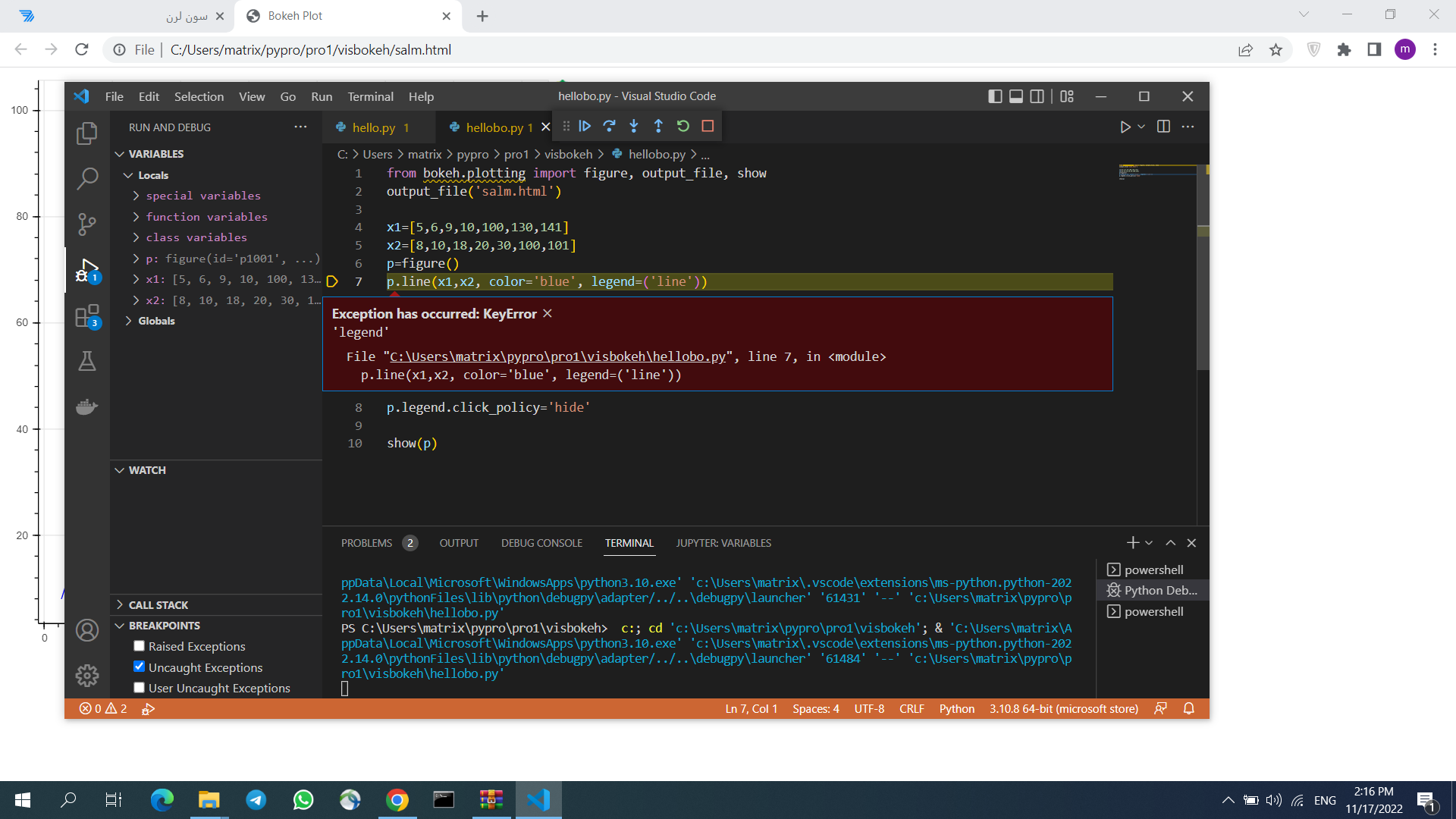1456x819 pixels.
Task: Open the Terminal menu
Action: 370,96
